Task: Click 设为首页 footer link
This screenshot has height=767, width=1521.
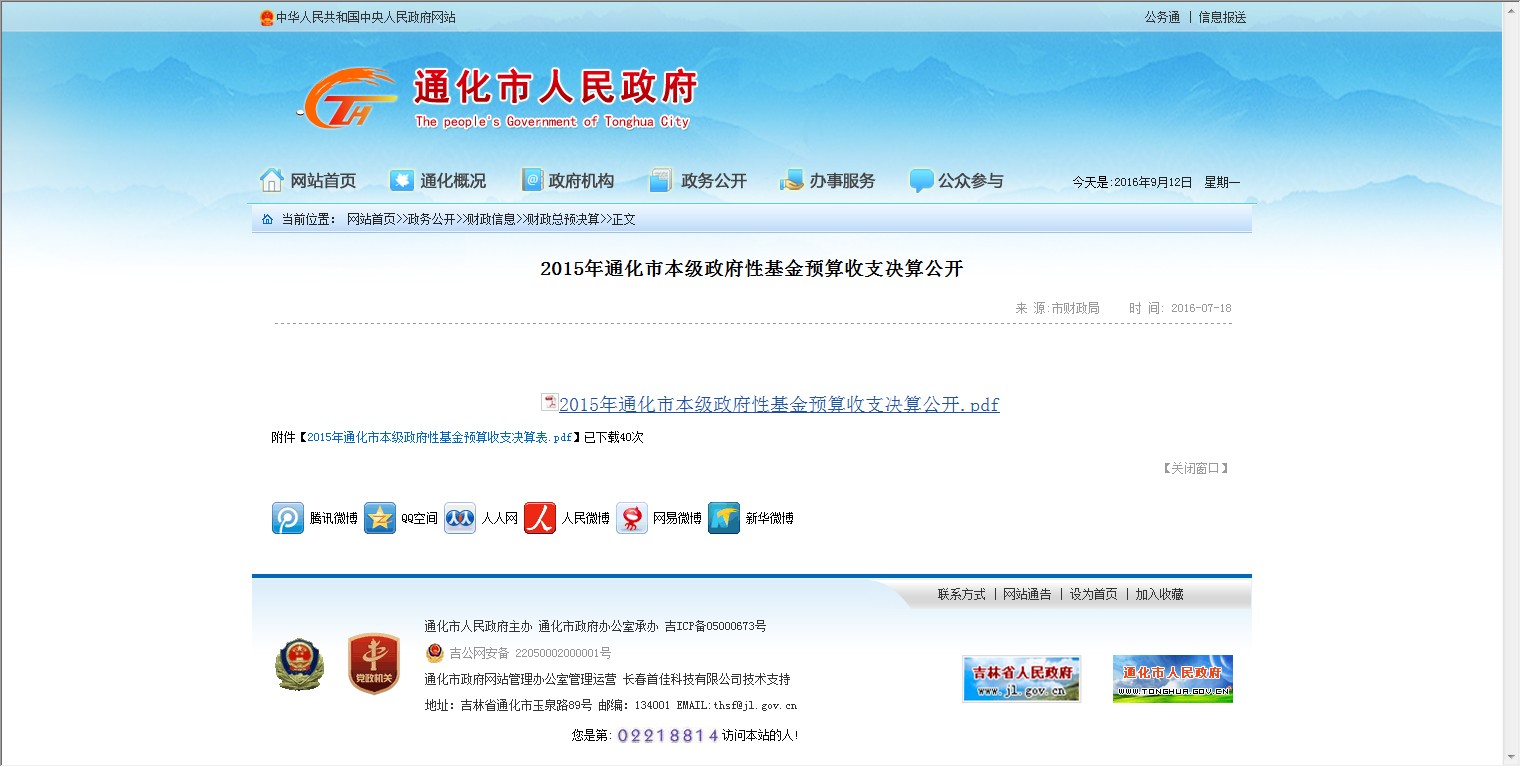Action: point(1093,594)
